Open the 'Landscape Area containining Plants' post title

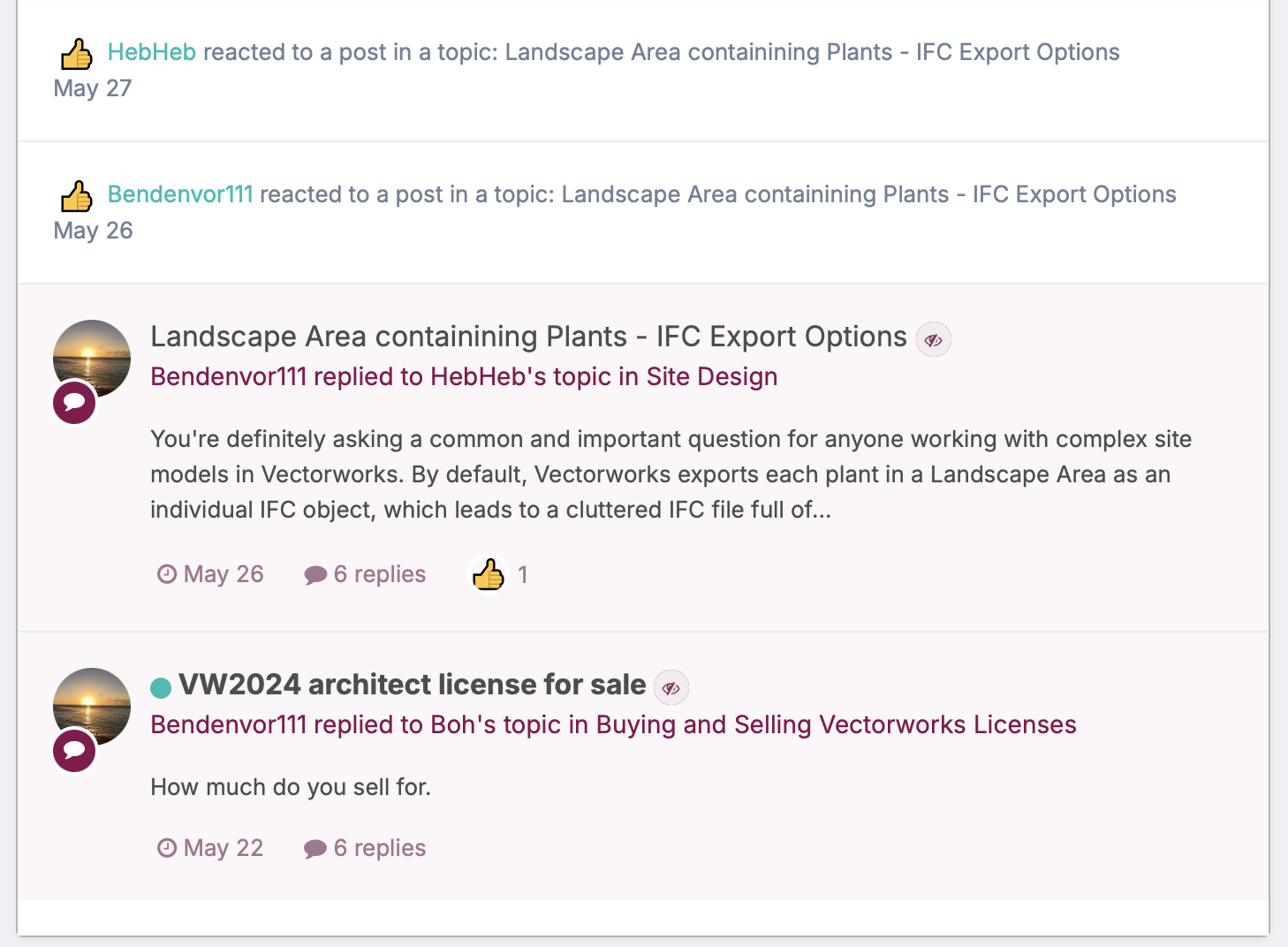[528, 337]
